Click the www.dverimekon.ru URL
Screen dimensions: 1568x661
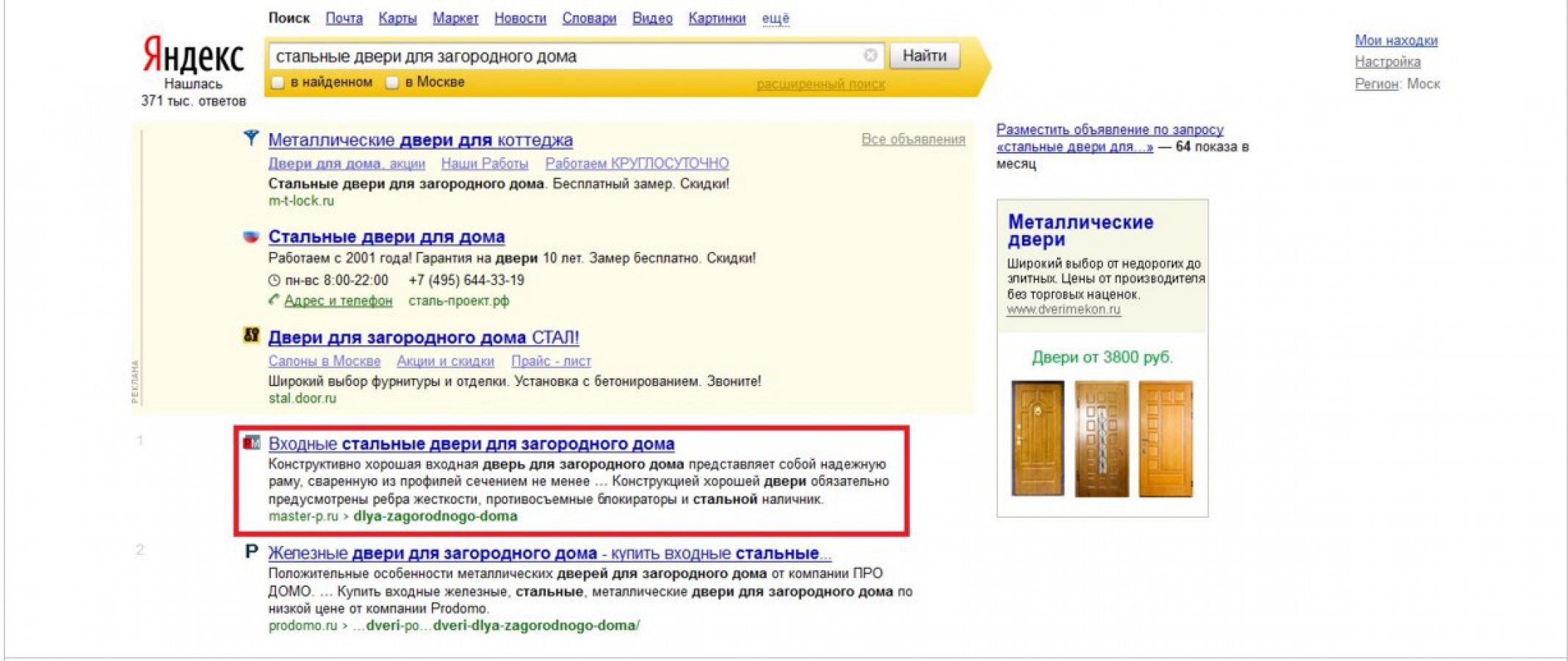point(1063,309)
